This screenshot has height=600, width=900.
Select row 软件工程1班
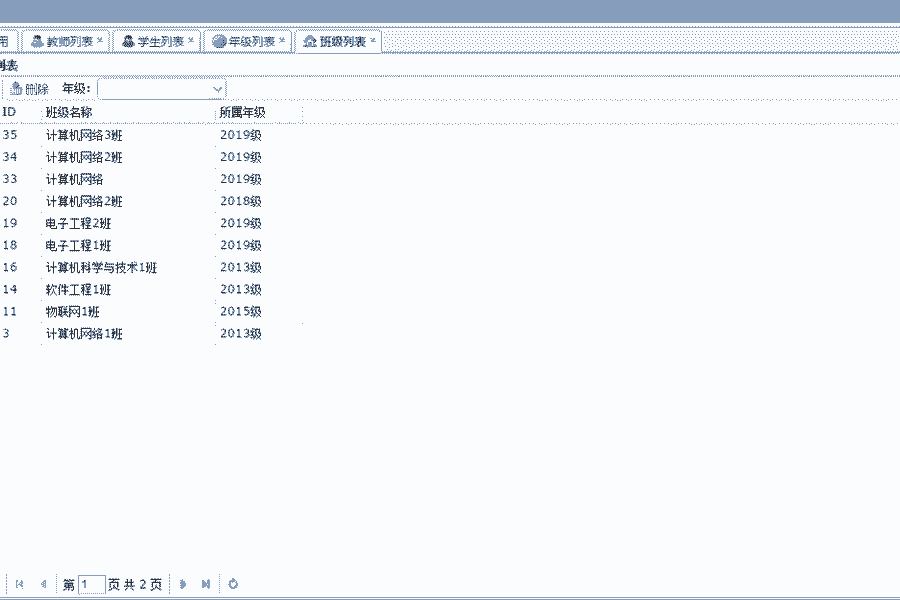pos(151,290)
